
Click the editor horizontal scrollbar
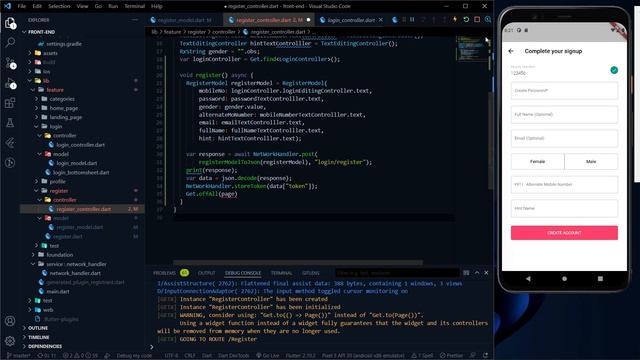click(298, 262)
